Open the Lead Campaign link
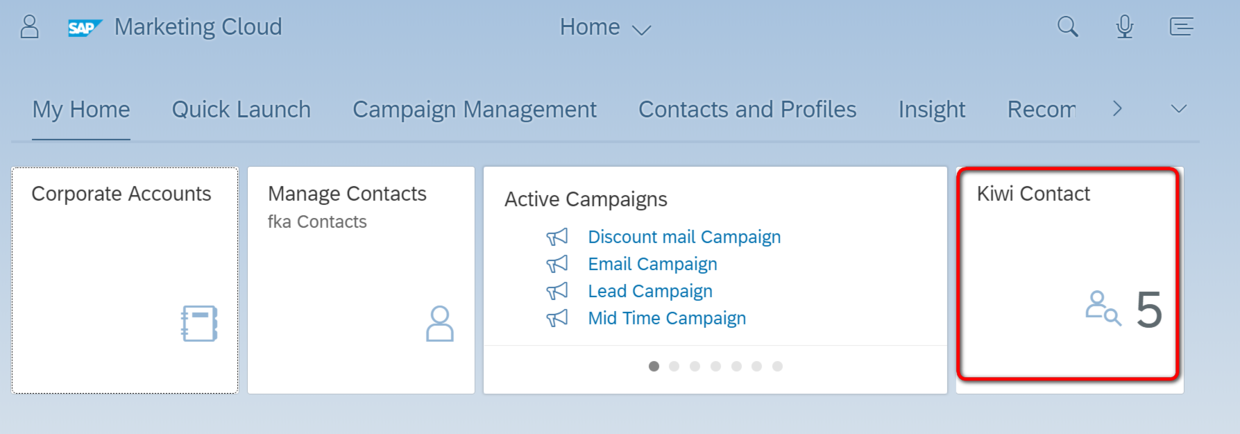 [650, 291]
